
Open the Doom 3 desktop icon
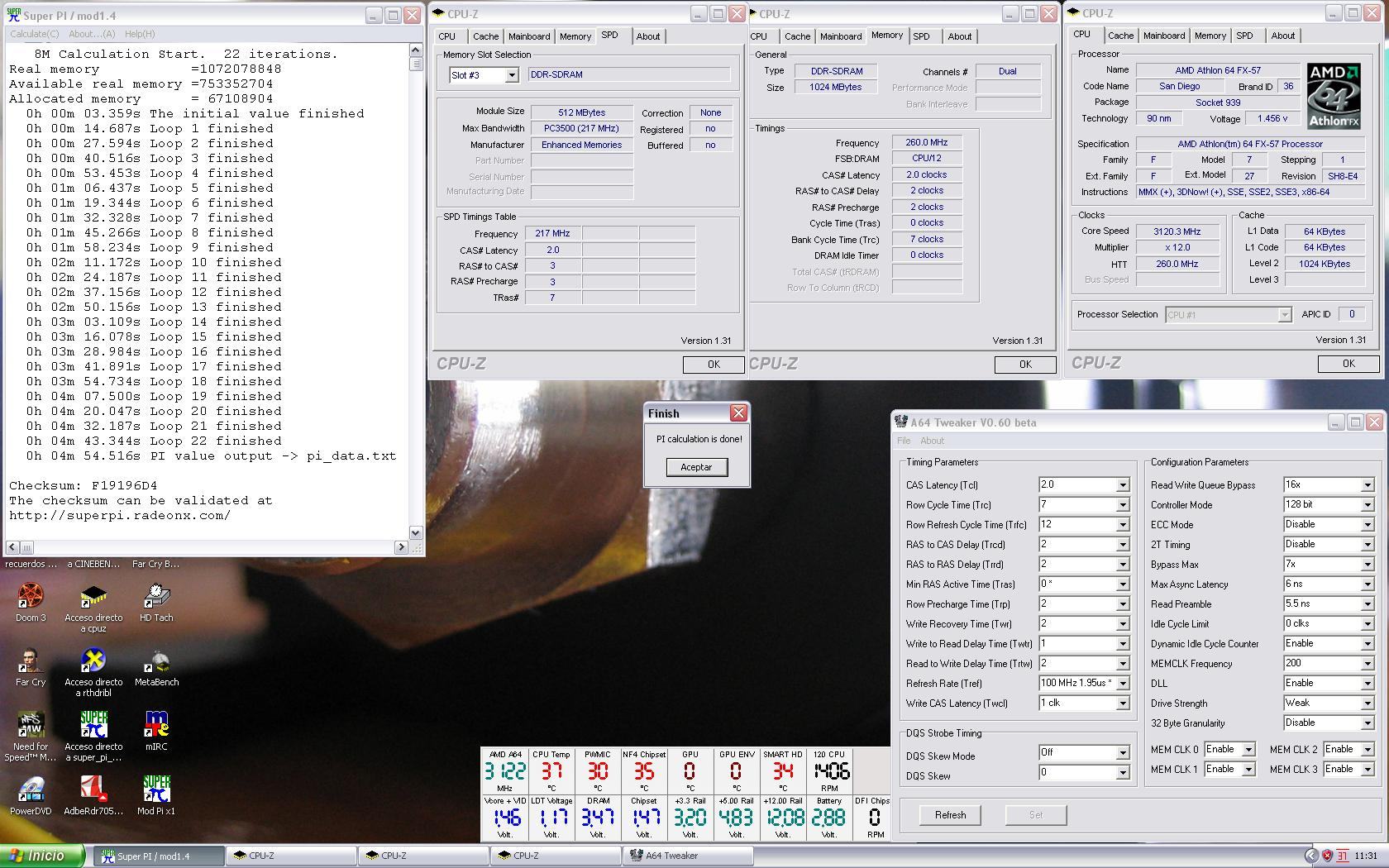click(x=31, y=597)
